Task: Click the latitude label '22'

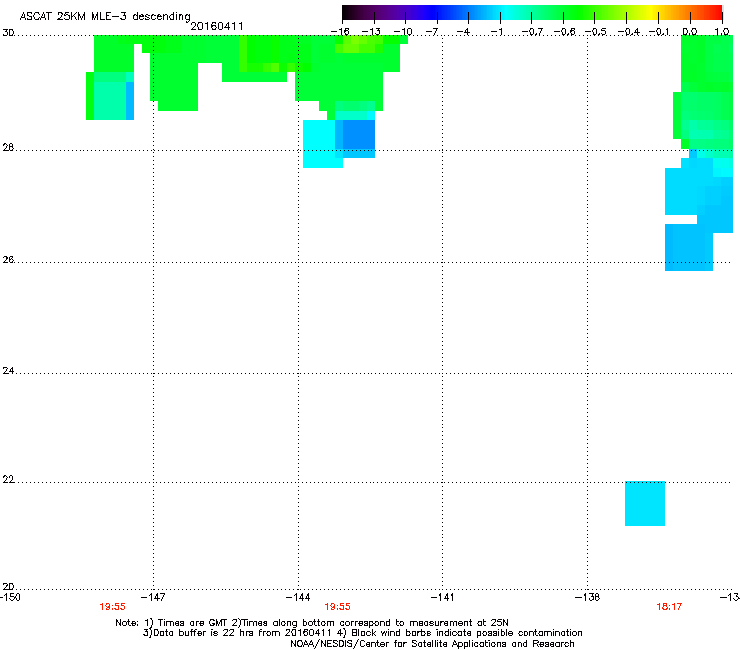Action: [8, 480]
